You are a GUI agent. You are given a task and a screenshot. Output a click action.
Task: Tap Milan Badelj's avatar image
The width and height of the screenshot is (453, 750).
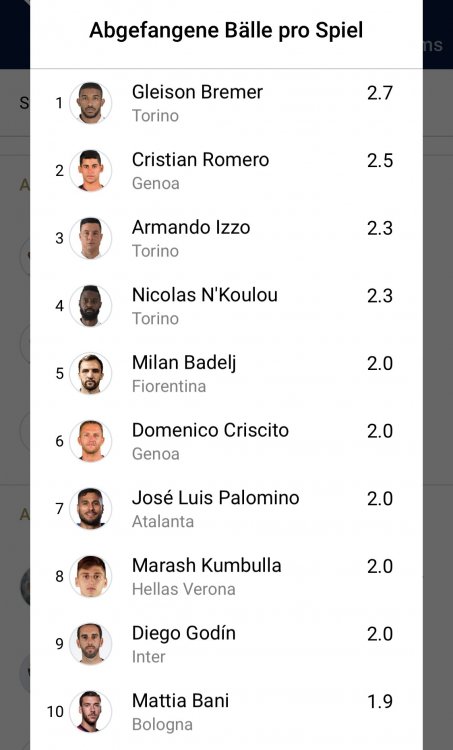(x=90, y=374)
